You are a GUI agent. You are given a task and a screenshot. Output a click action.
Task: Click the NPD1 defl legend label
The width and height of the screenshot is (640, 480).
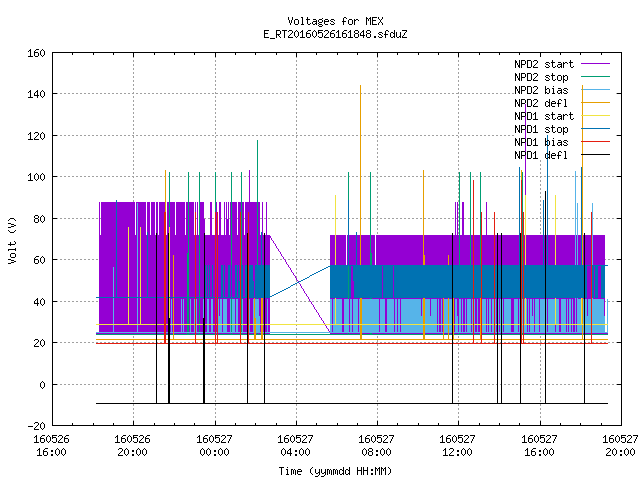click(541, 156)
